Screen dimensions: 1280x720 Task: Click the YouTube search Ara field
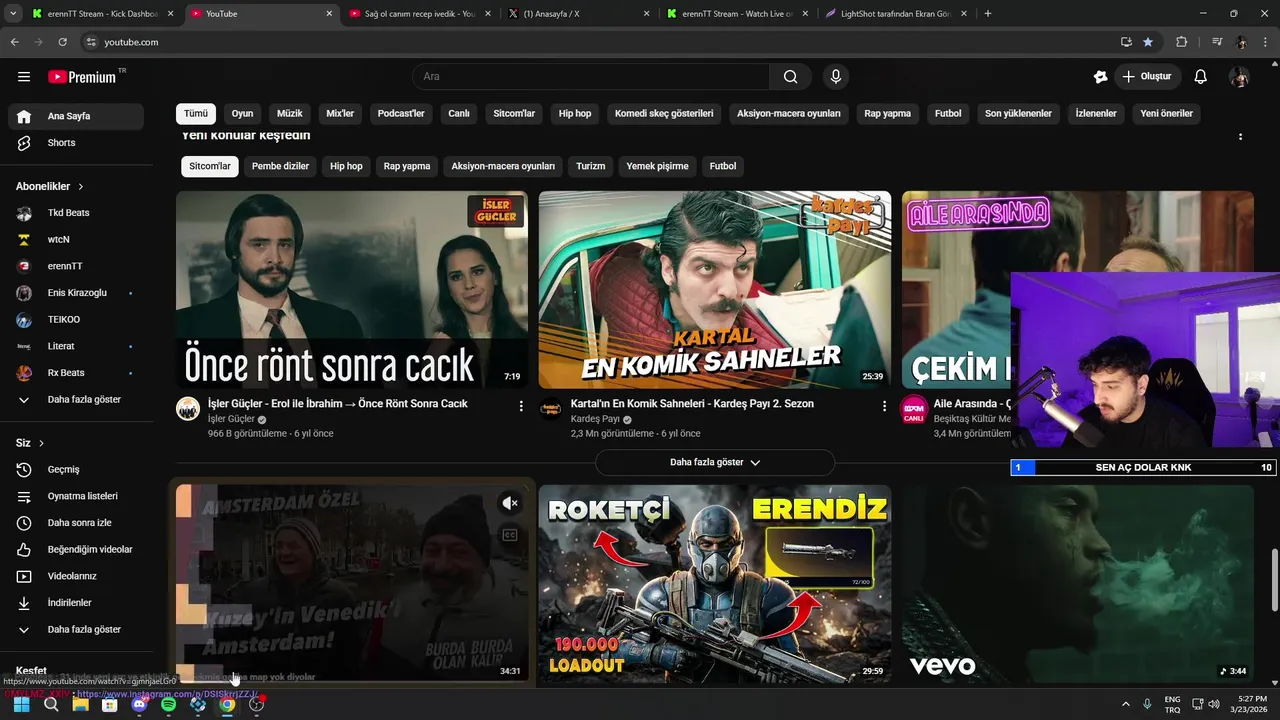pos(590,76)
